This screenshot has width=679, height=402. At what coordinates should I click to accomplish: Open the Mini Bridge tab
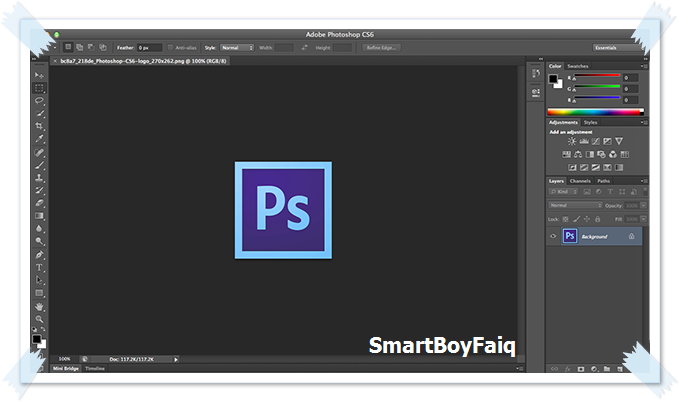point(66,369)
